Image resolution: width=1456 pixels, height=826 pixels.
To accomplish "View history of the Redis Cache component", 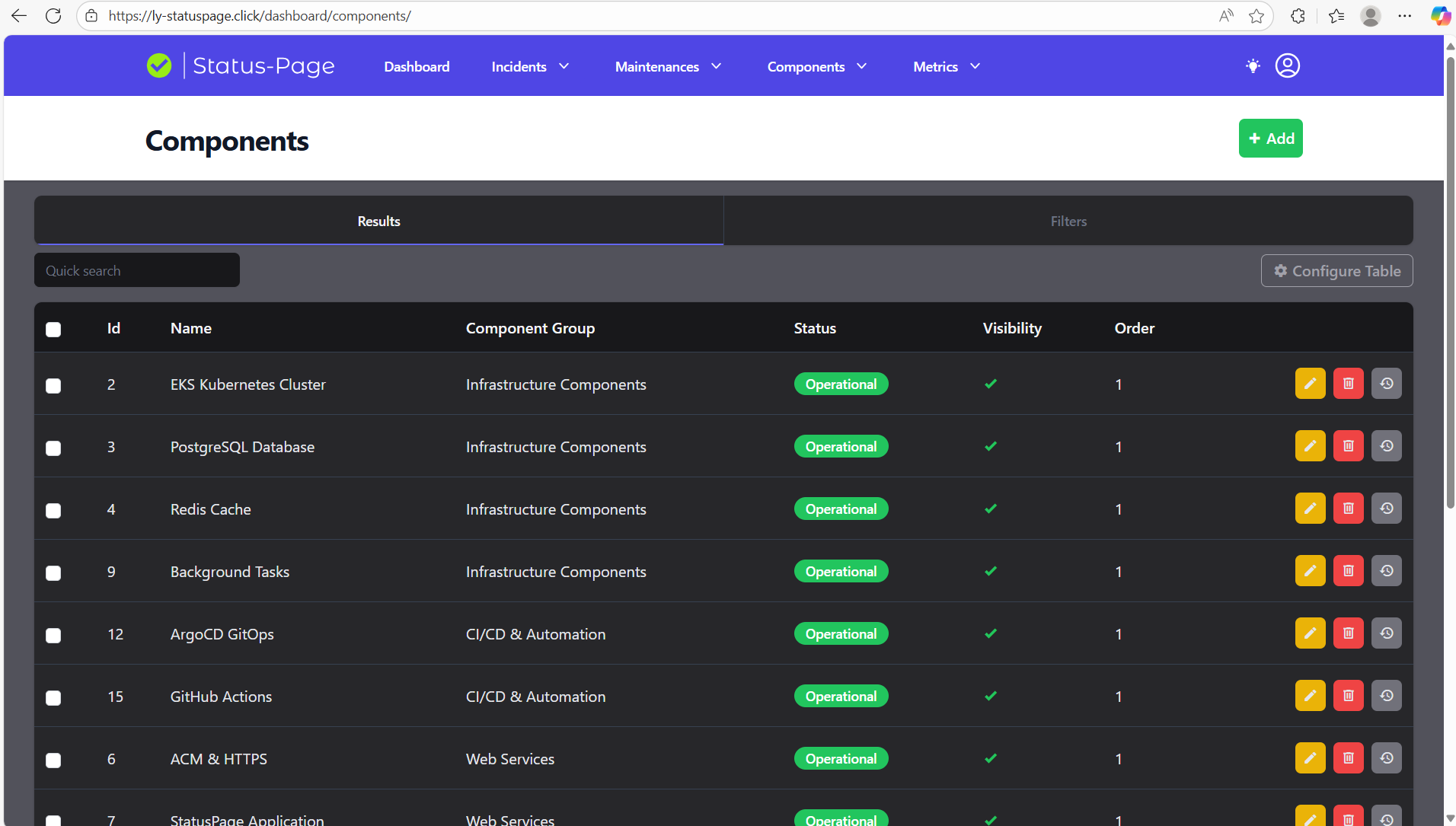I will point(1387,508).
